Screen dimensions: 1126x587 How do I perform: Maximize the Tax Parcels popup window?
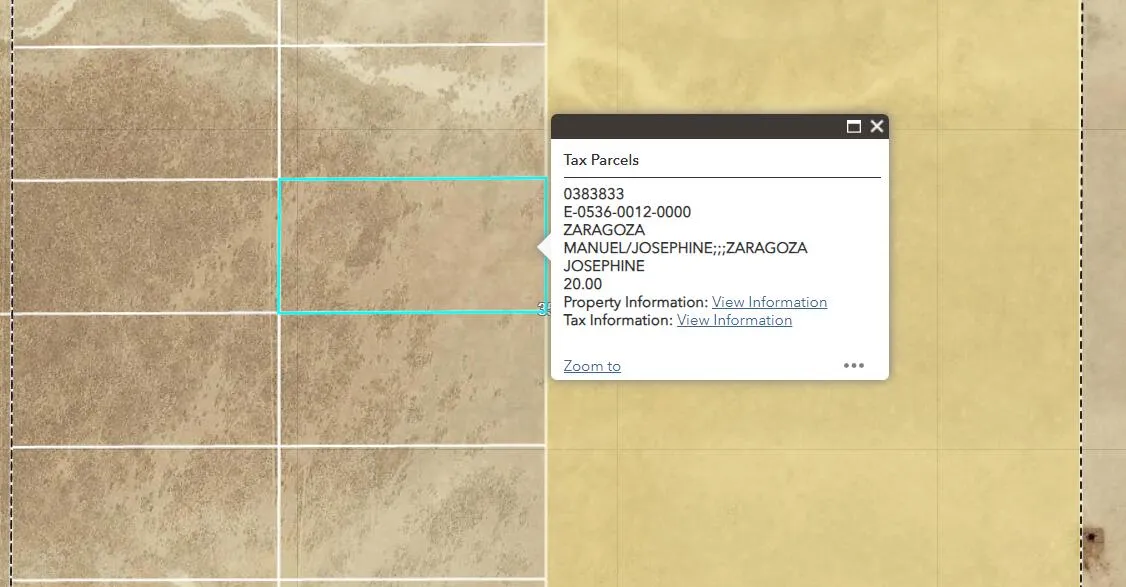click(x=854, y=127)
